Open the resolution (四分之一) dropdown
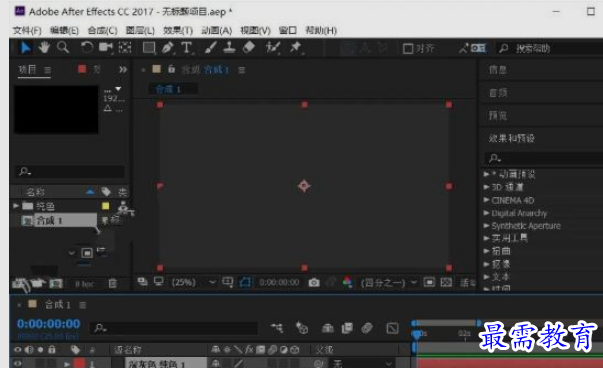 (389, 283)
